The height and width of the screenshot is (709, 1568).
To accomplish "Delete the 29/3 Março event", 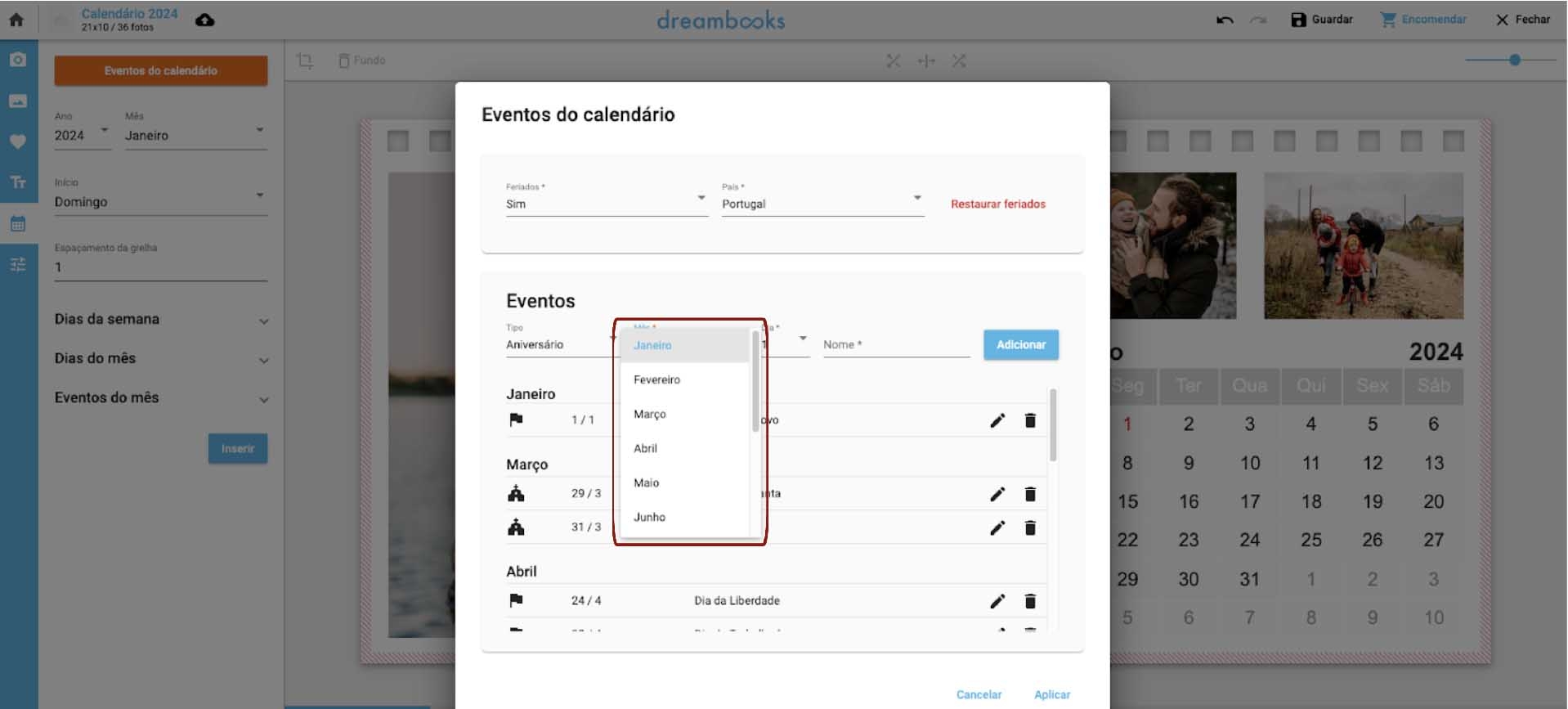I will [1030, 494].
